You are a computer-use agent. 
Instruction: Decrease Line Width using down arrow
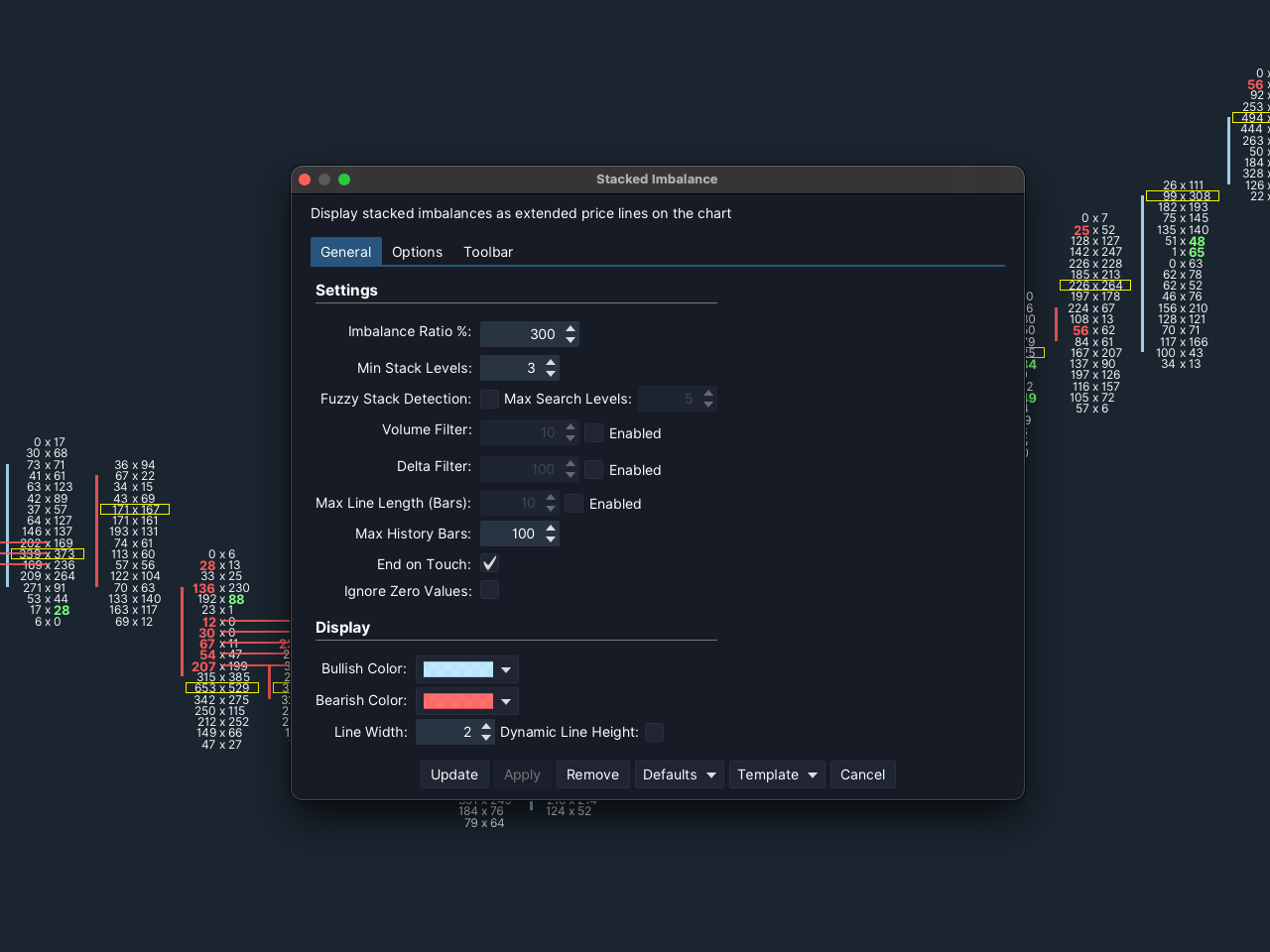click(486, 738)
